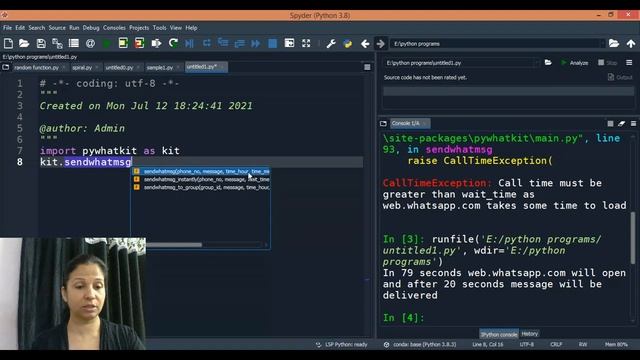Screen dimensions: 640x360
Task: Run the file with the green play icon
Action: click(107, 43)
